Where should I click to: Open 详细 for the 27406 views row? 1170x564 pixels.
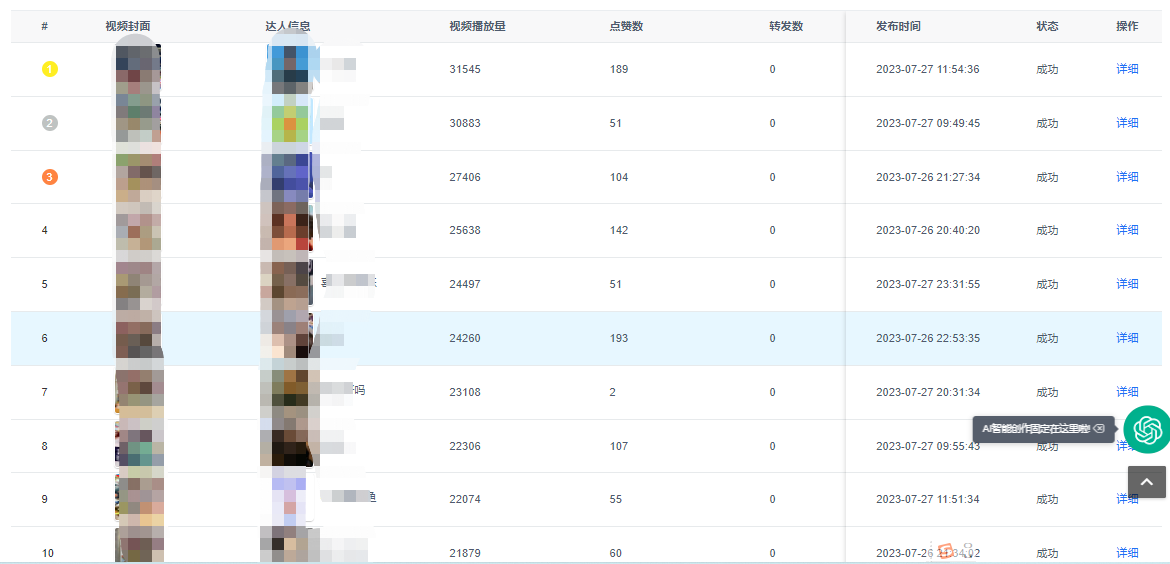1127,177
